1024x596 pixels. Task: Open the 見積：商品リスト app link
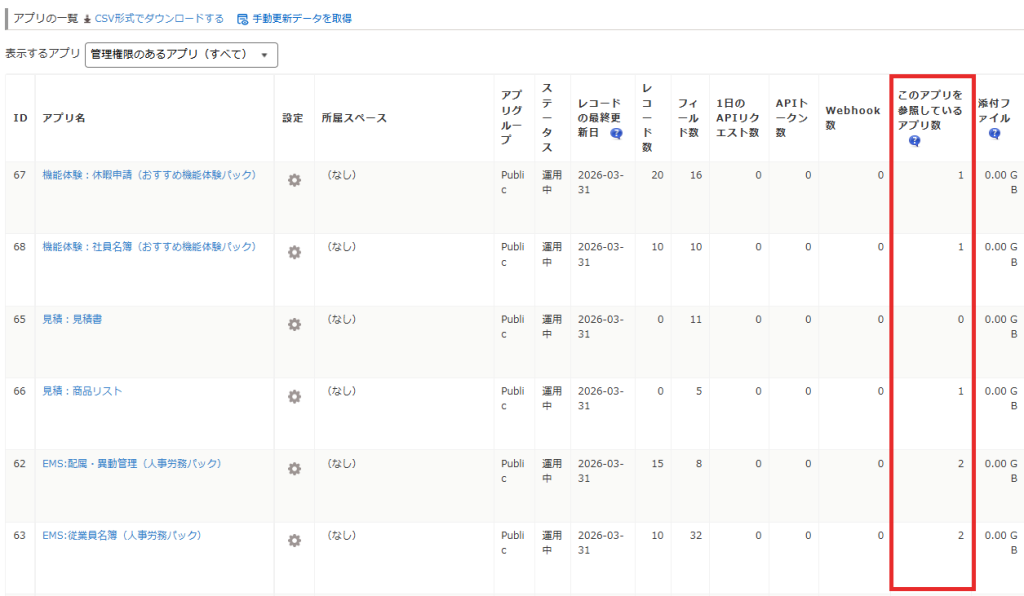tap(82, 391)
